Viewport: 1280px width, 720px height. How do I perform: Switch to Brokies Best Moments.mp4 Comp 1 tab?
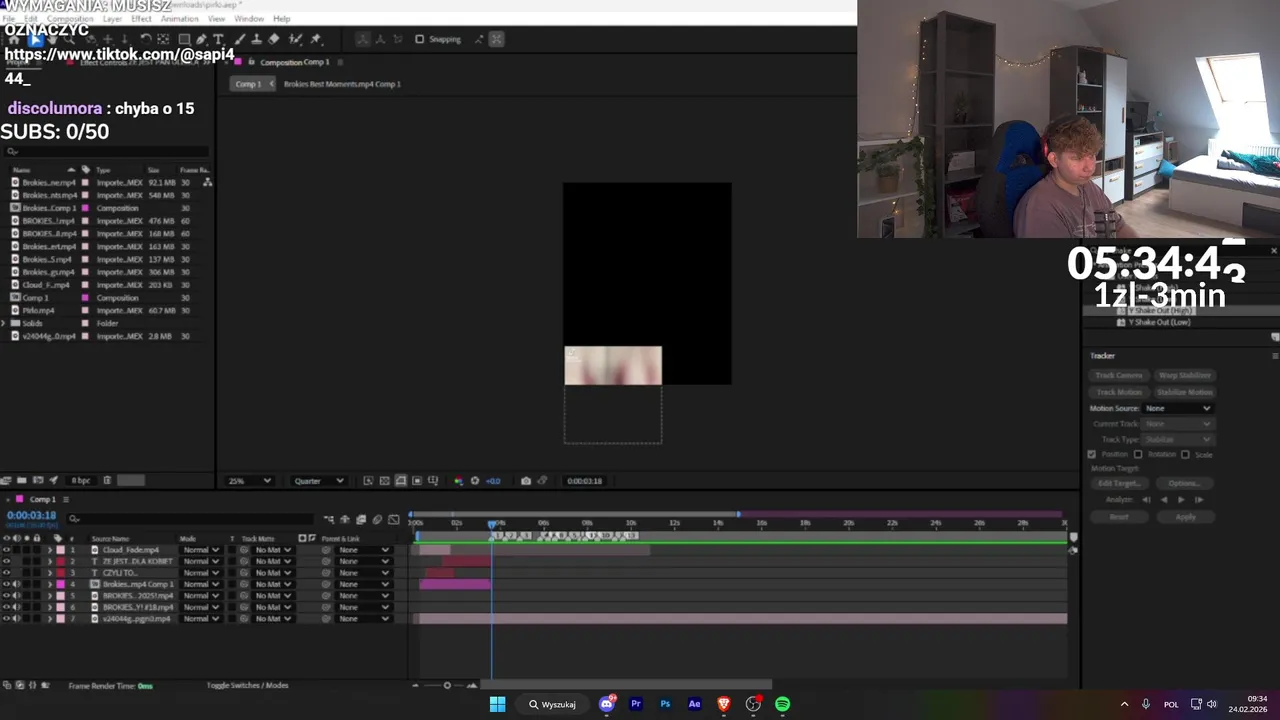tap(342, 84)
